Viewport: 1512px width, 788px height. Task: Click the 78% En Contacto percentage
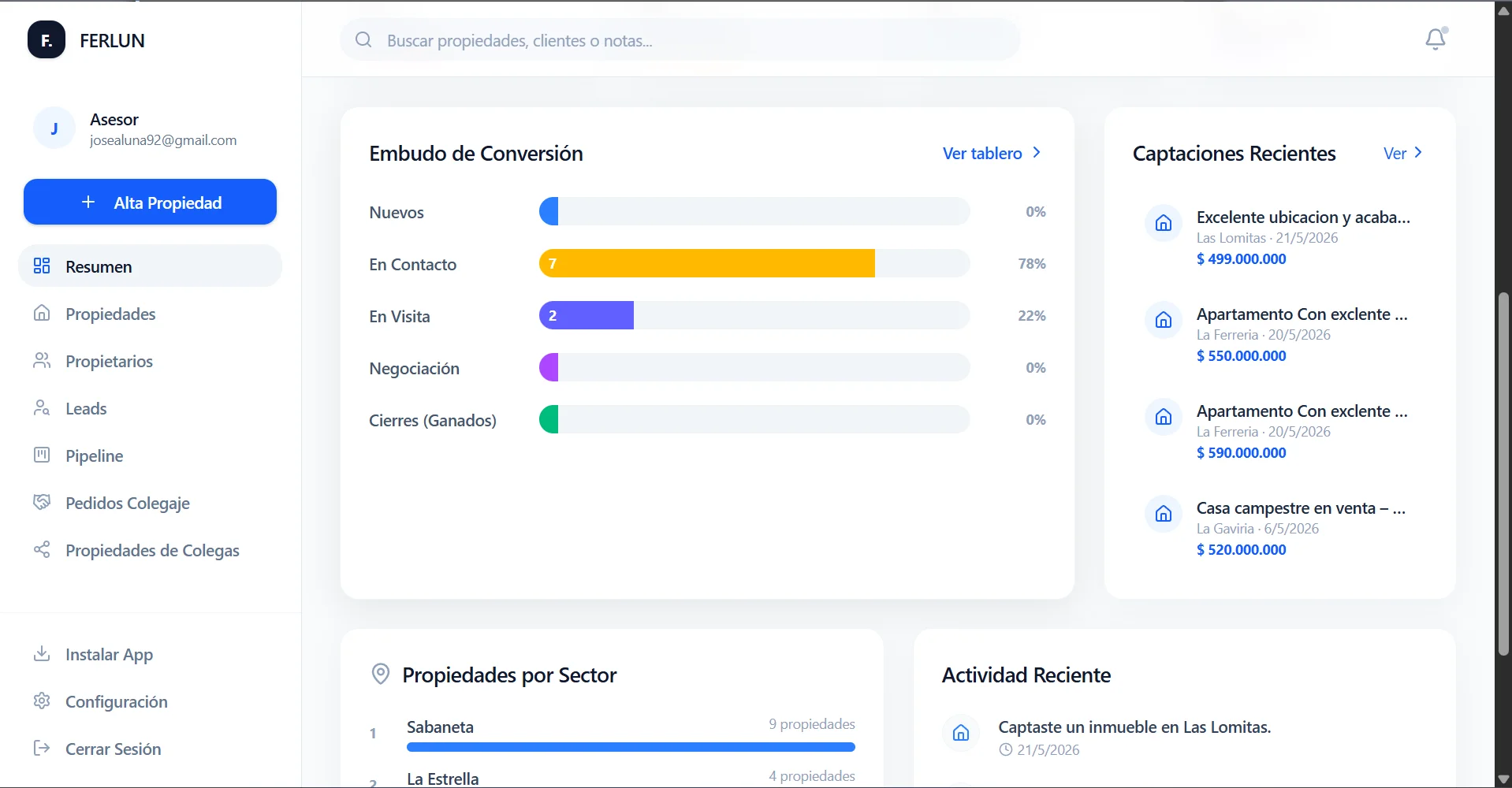pos(1031,263)
